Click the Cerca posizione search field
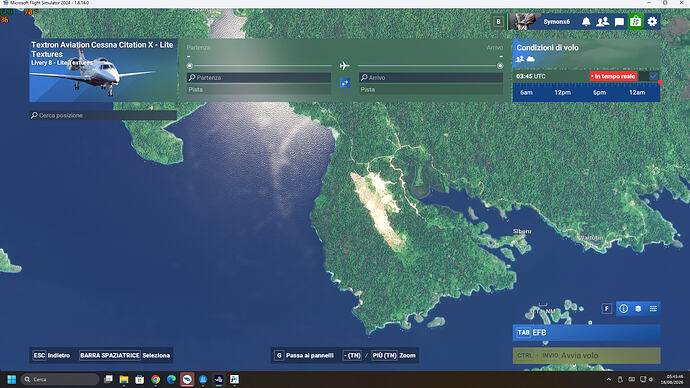The image size is (690, 388). tap(103, 115)
